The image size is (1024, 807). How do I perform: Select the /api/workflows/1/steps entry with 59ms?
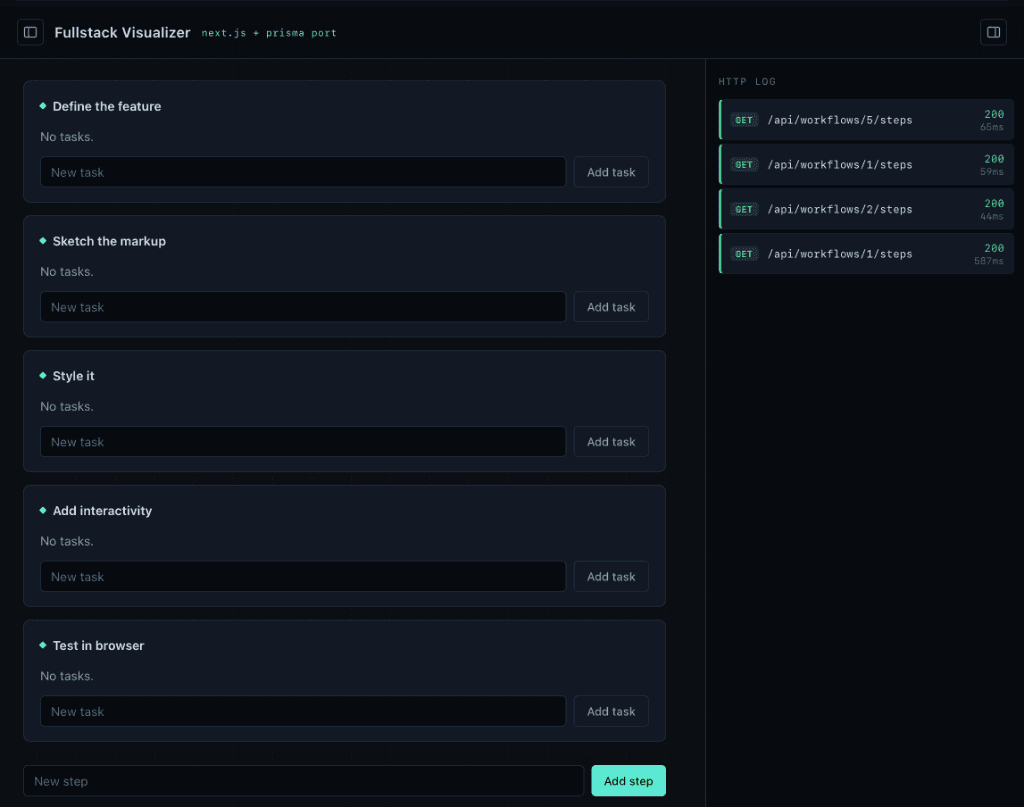point(866,165)
